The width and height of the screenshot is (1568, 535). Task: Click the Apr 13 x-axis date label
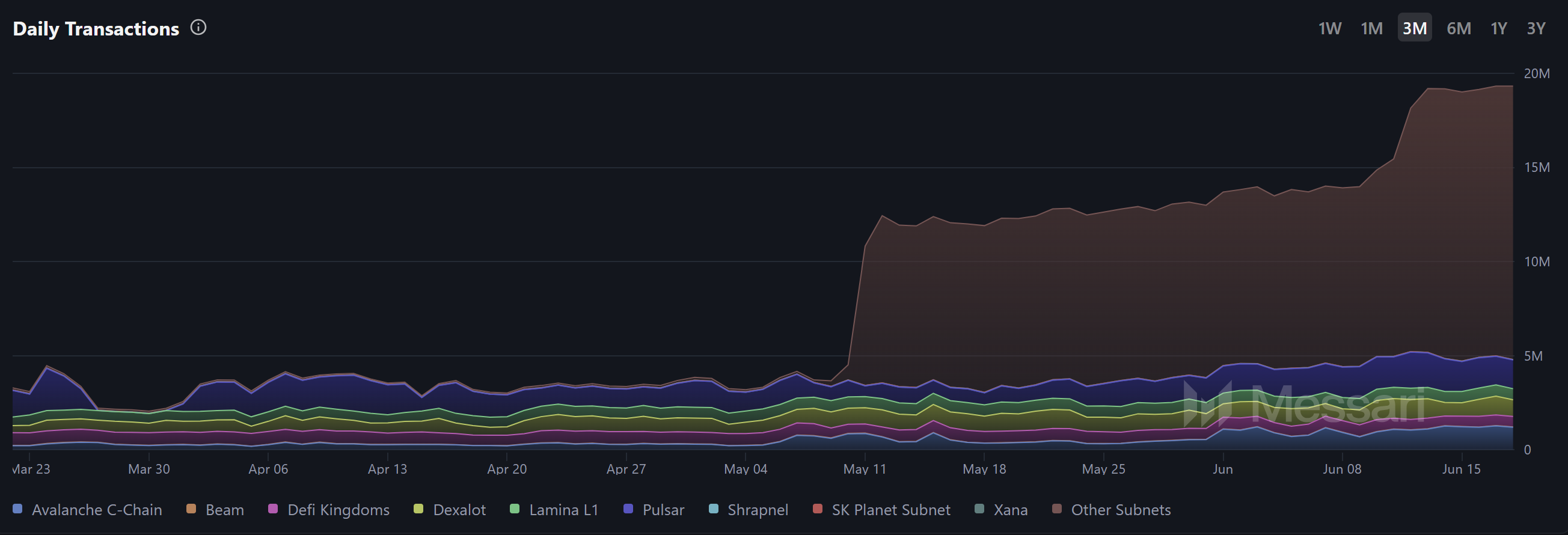[x=387, y=469]
